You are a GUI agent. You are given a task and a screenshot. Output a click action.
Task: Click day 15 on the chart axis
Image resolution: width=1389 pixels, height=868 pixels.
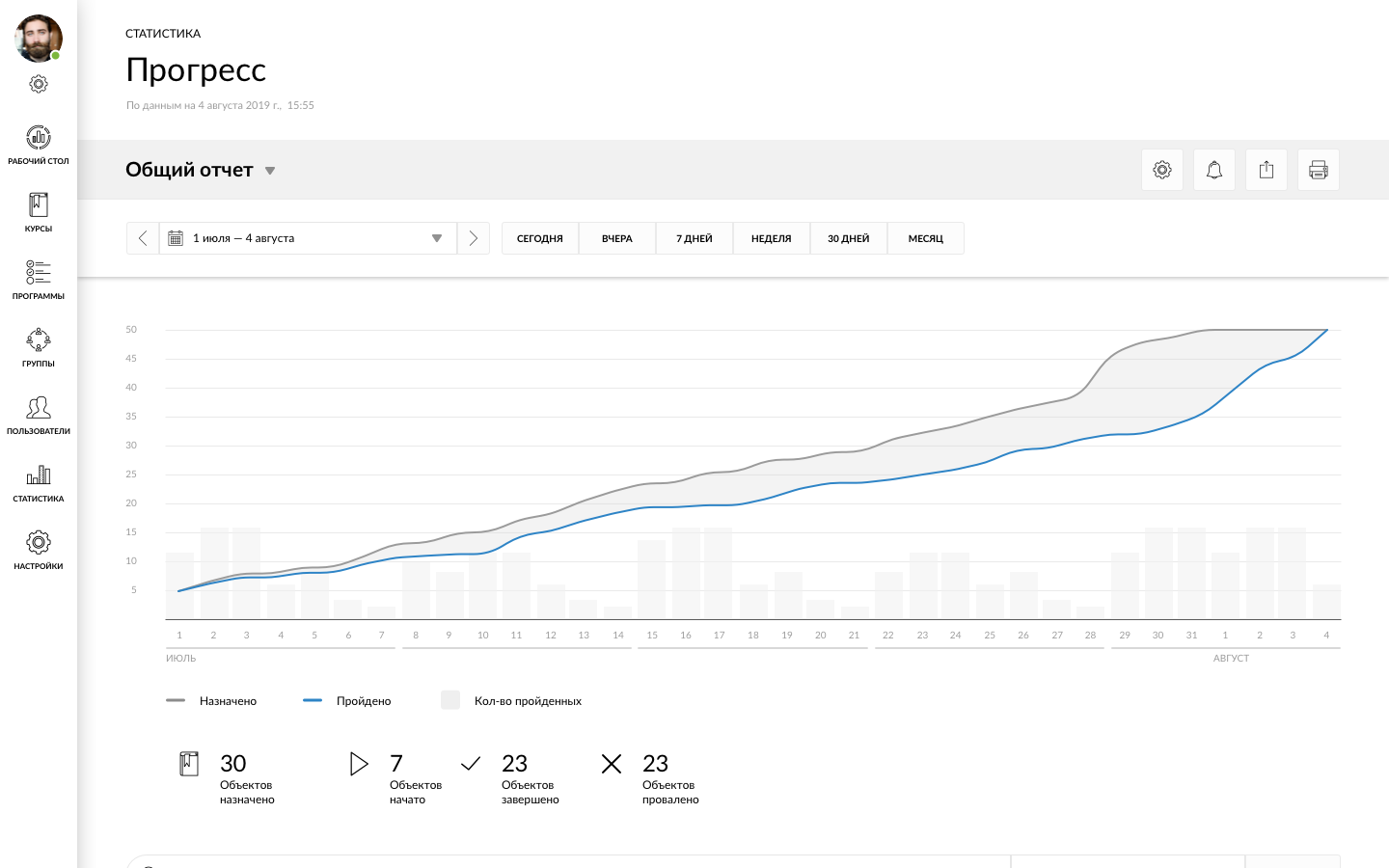652,636
